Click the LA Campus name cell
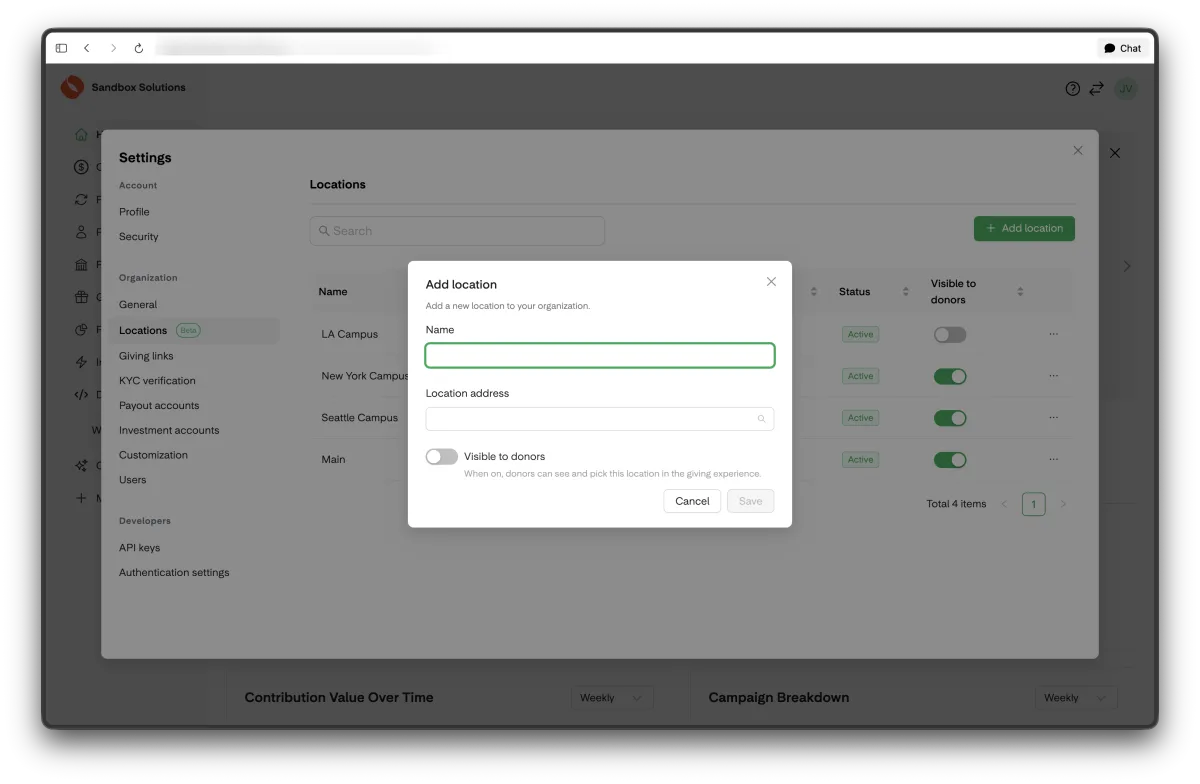The width and height of the screenshot is (1200, 784). point(350,335)
